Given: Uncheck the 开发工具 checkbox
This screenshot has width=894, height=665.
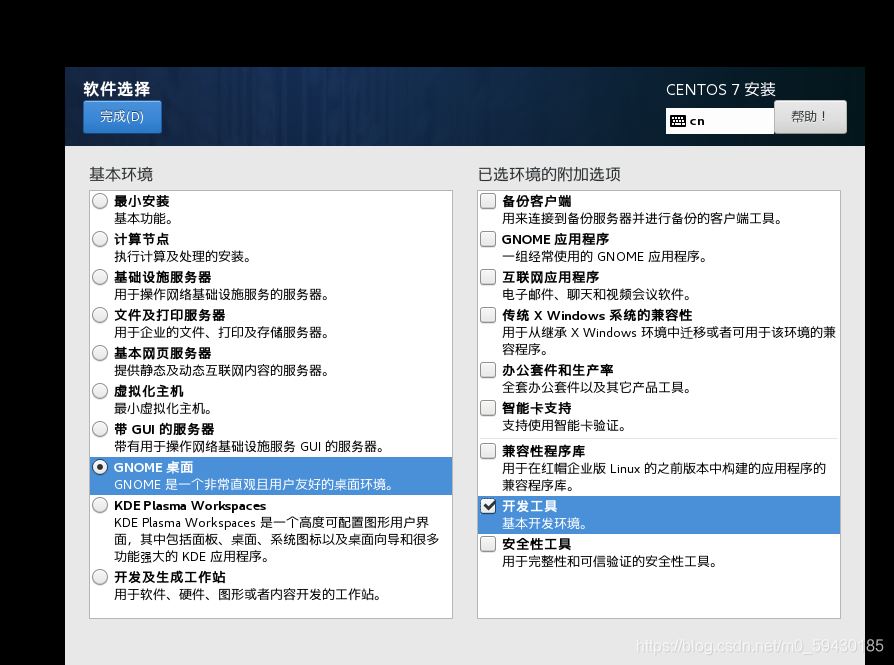Looking at the screenshot, I should pyautogui.click(x=488, y=506).
